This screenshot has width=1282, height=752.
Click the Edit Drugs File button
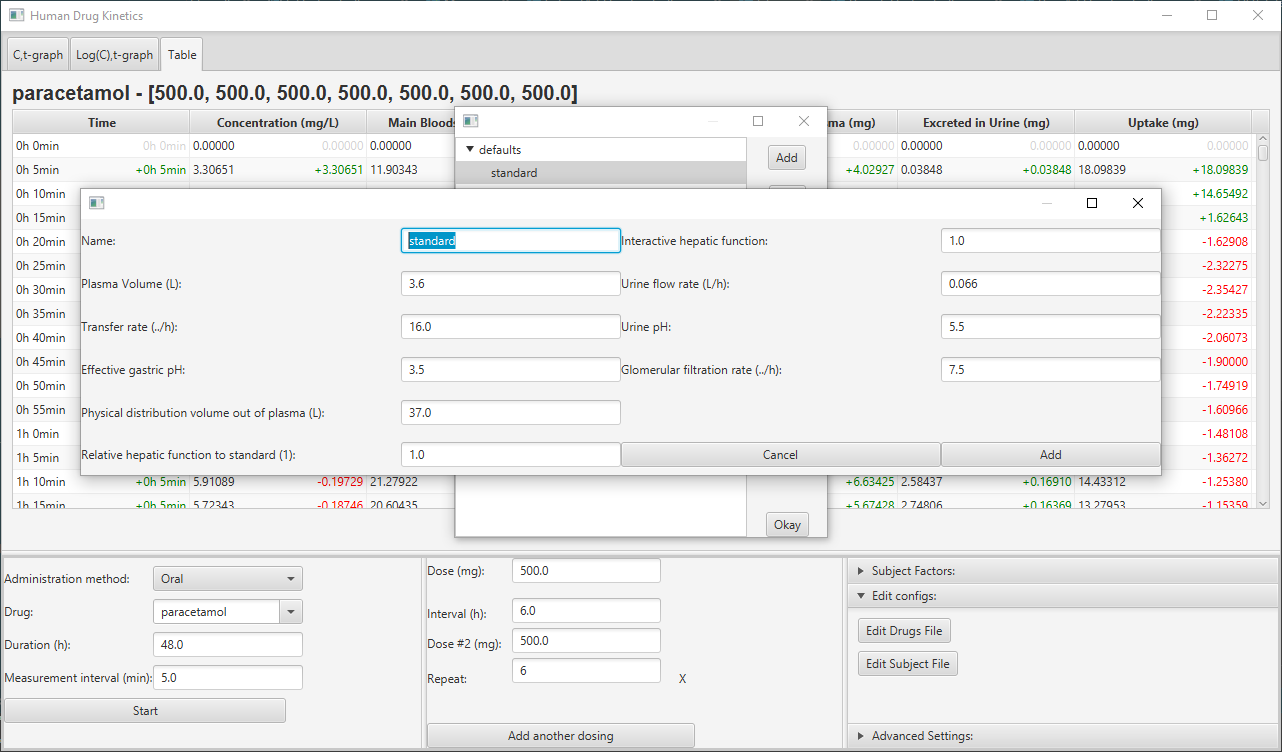904,631
